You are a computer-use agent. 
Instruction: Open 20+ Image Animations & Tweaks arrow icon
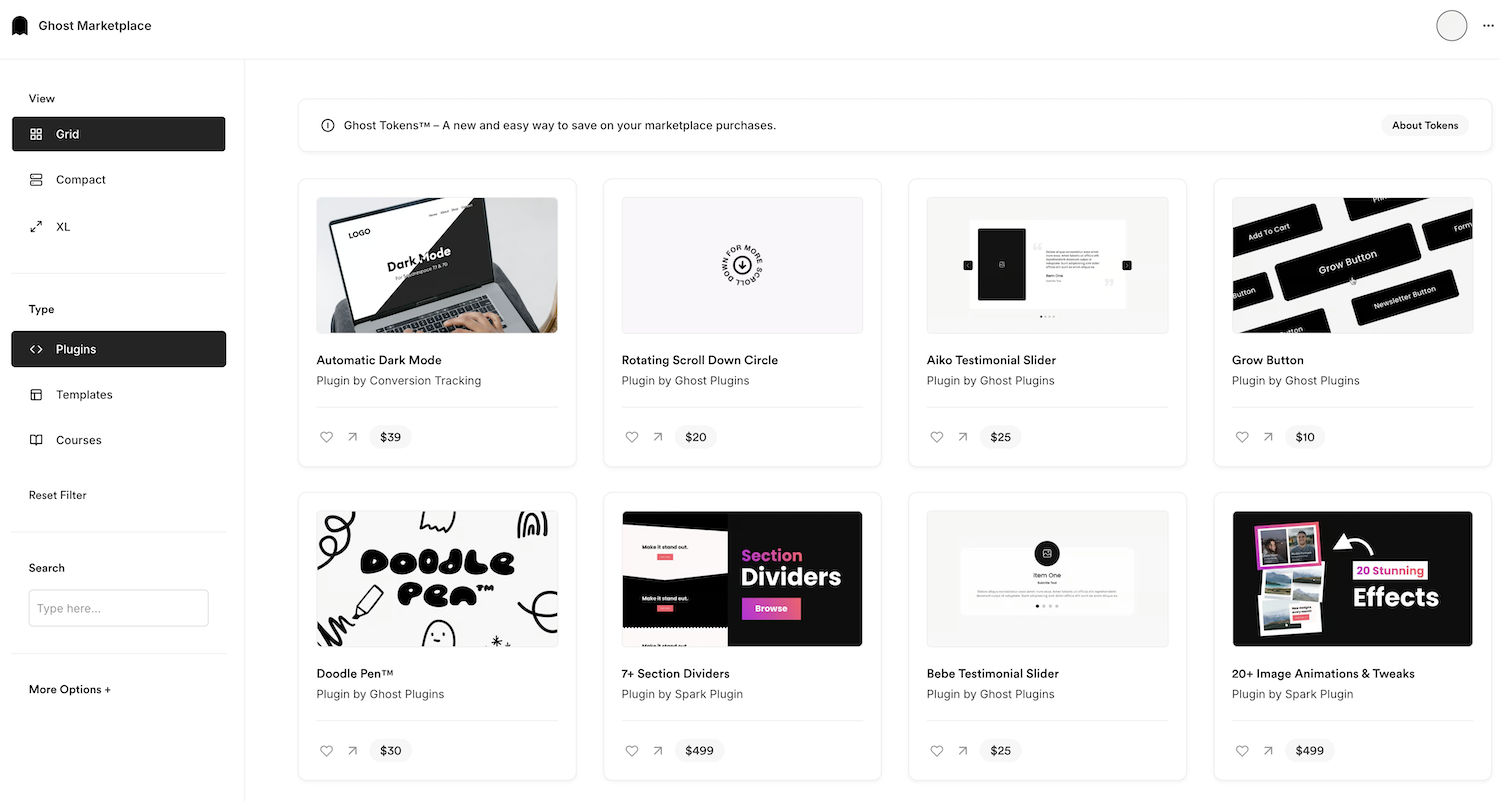1267,751
